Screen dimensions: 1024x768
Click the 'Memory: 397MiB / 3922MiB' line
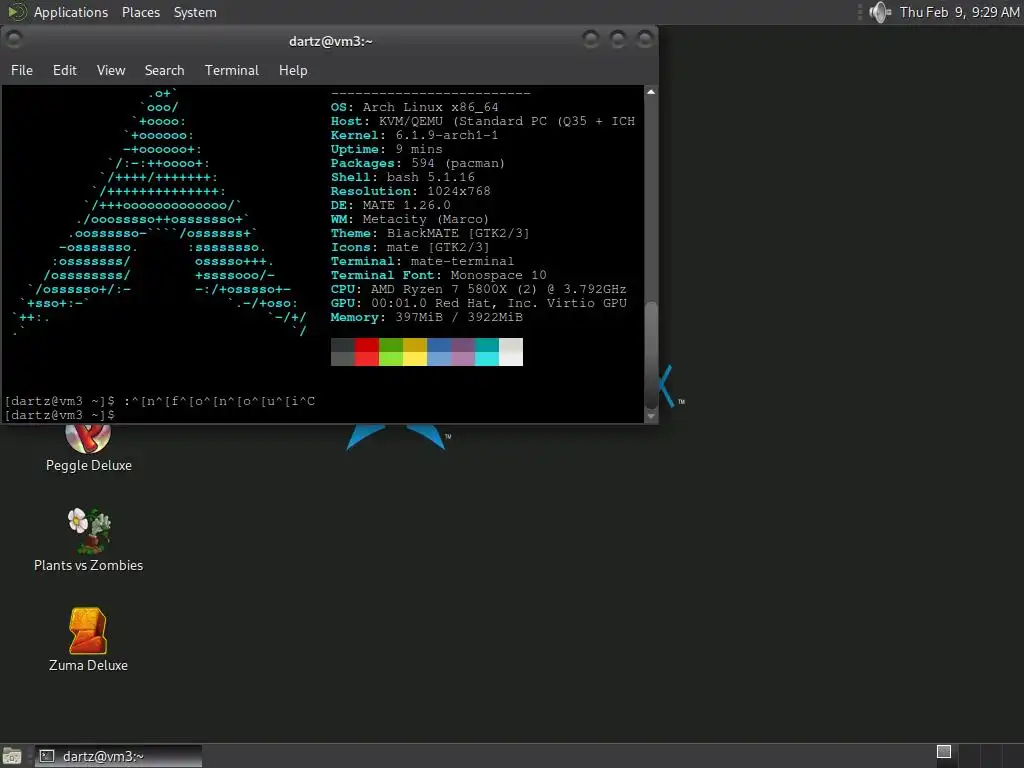427,317
